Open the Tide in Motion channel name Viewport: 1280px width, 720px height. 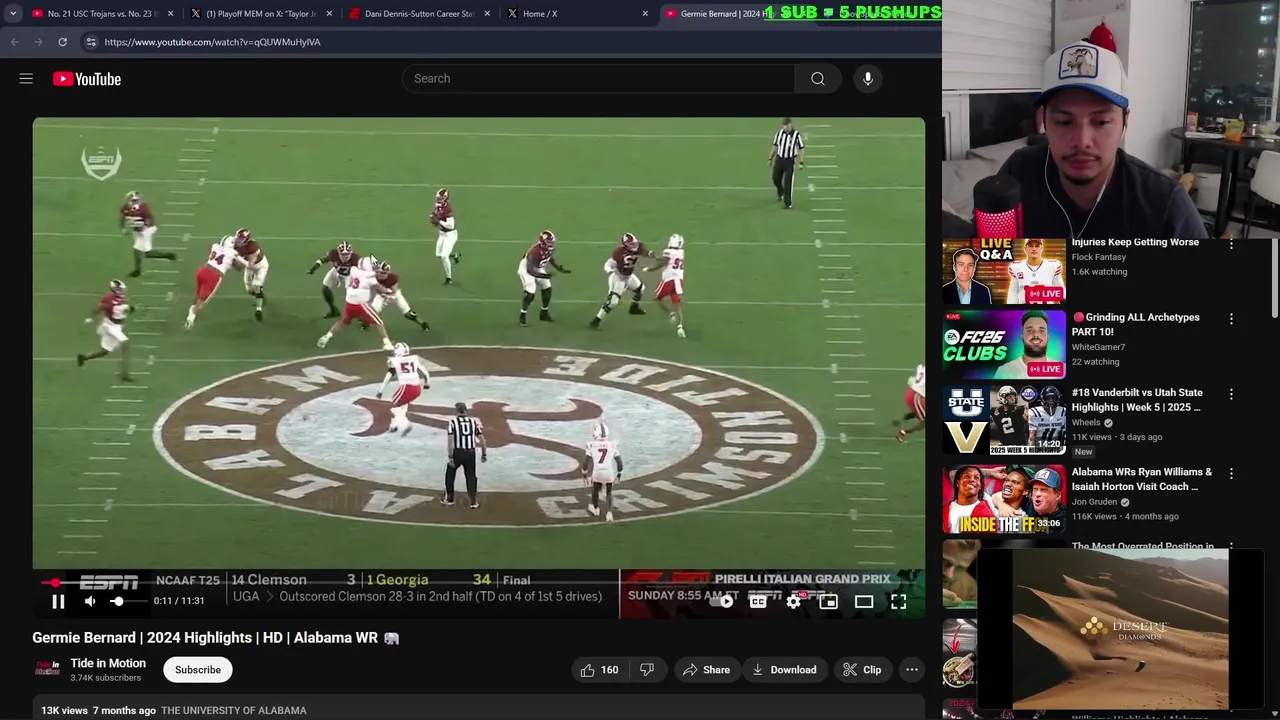coord(108,663)
